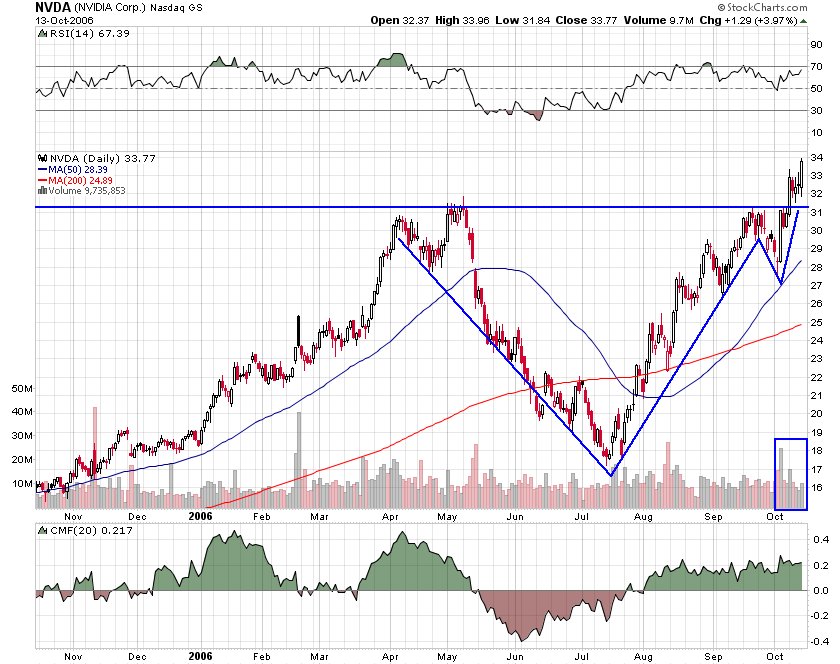Click the green up-arrow next to Chg

(804, 21)
